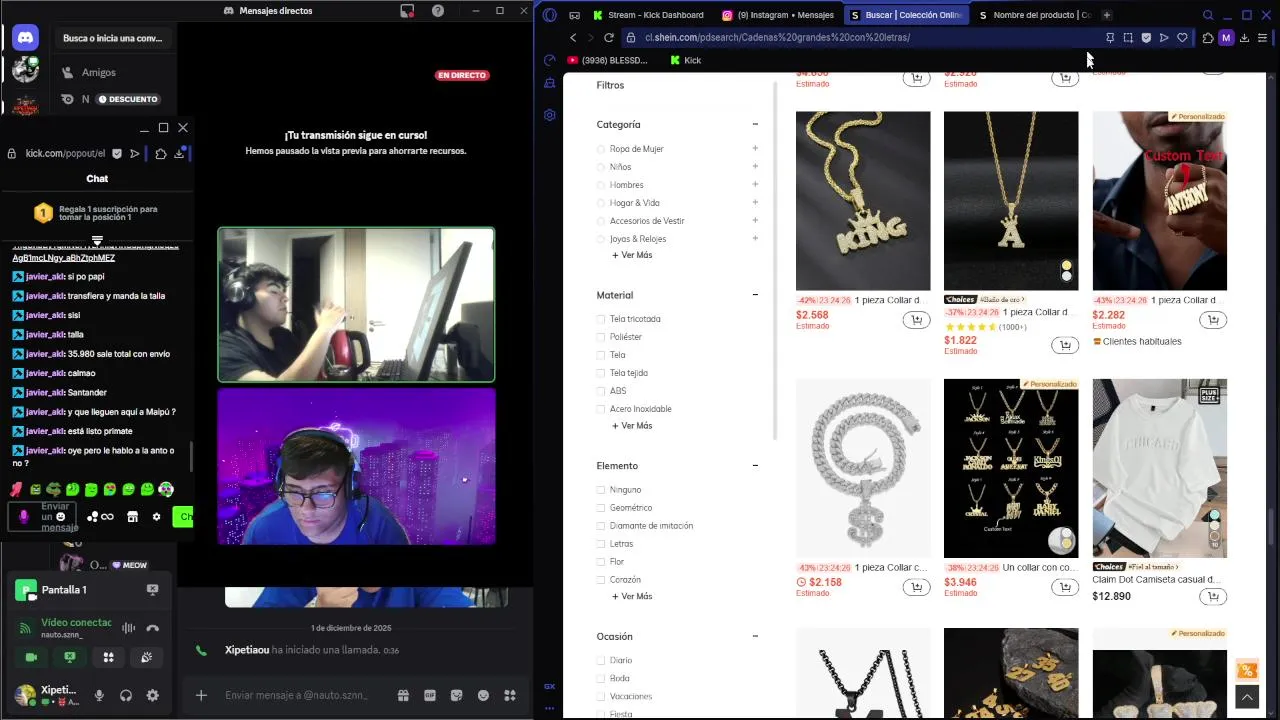The height and width of the screenshot is (720, 1280).
Task: Check the Letras element filter
Action: pos(601,544)
